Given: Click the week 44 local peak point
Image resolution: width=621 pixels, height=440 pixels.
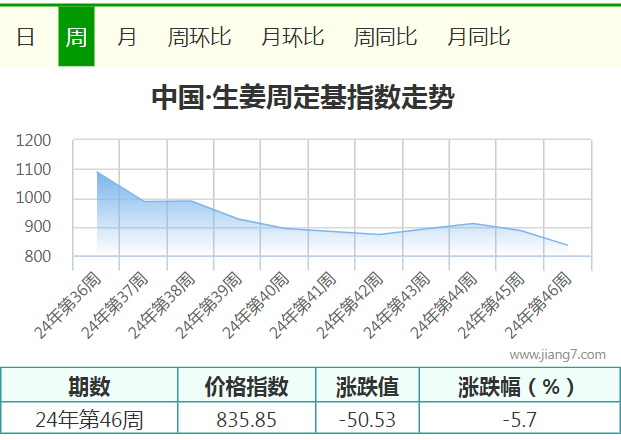Looking at the screenshot, I should (x=473, y=224).
